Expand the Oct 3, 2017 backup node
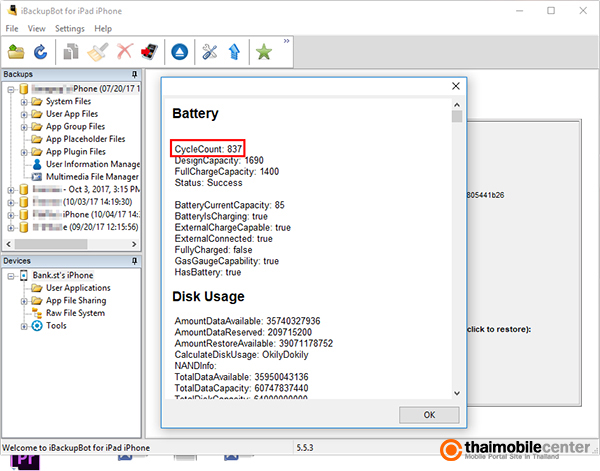Screen dimensions: 600x471 coord(11,190)
